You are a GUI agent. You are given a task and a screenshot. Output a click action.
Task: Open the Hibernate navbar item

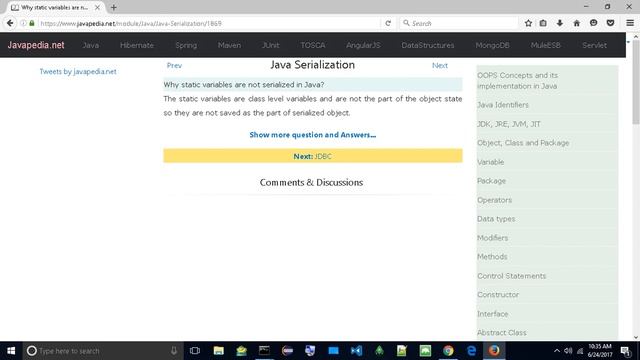137,45
